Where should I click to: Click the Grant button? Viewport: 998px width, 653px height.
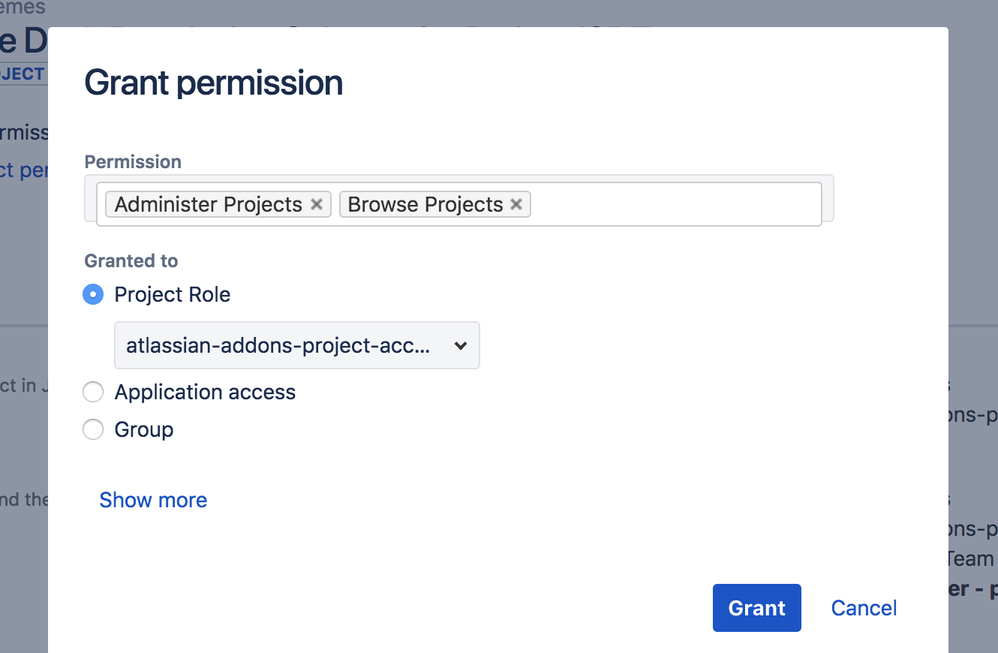(x=756, y=608)
